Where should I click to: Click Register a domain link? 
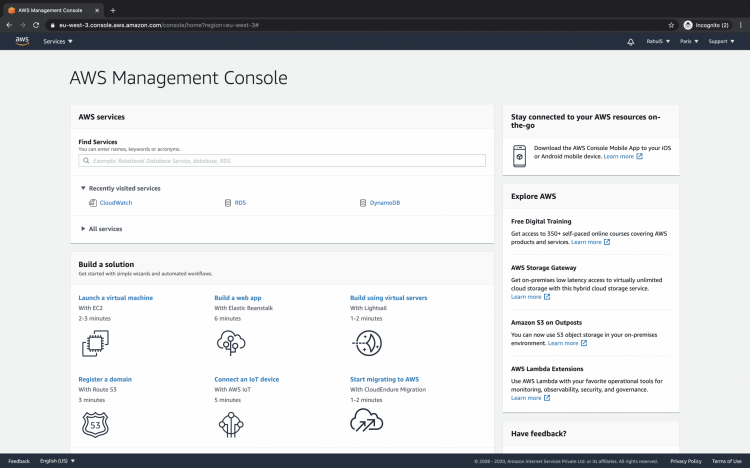[x=105, y=379]
